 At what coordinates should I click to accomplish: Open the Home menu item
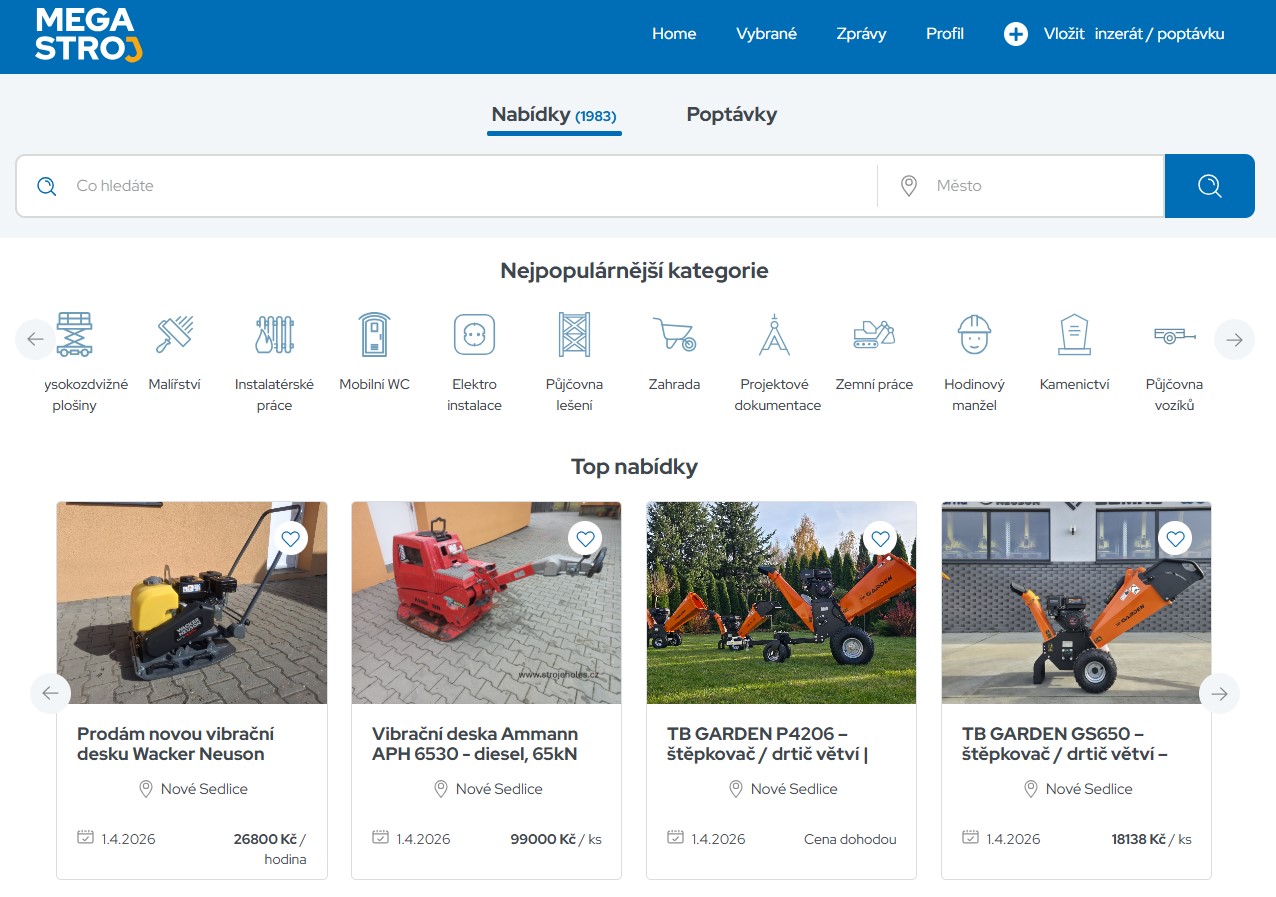coord(674,34)
